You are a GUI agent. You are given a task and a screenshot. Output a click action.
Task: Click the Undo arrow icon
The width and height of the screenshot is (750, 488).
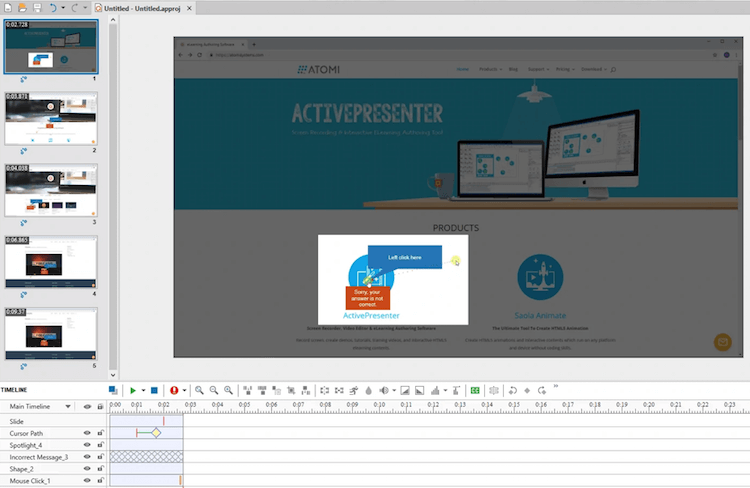point(53,8)
